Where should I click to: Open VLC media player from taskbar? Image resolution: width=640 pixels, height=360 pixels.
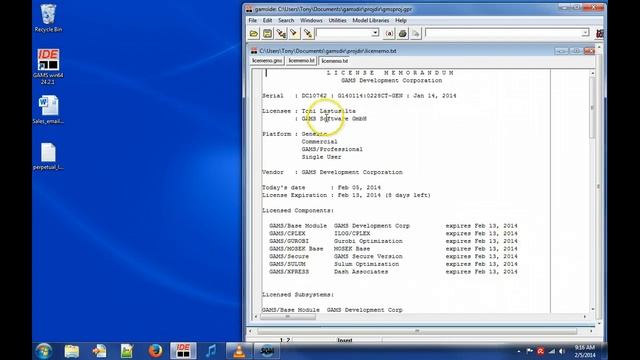coord(239,351)
